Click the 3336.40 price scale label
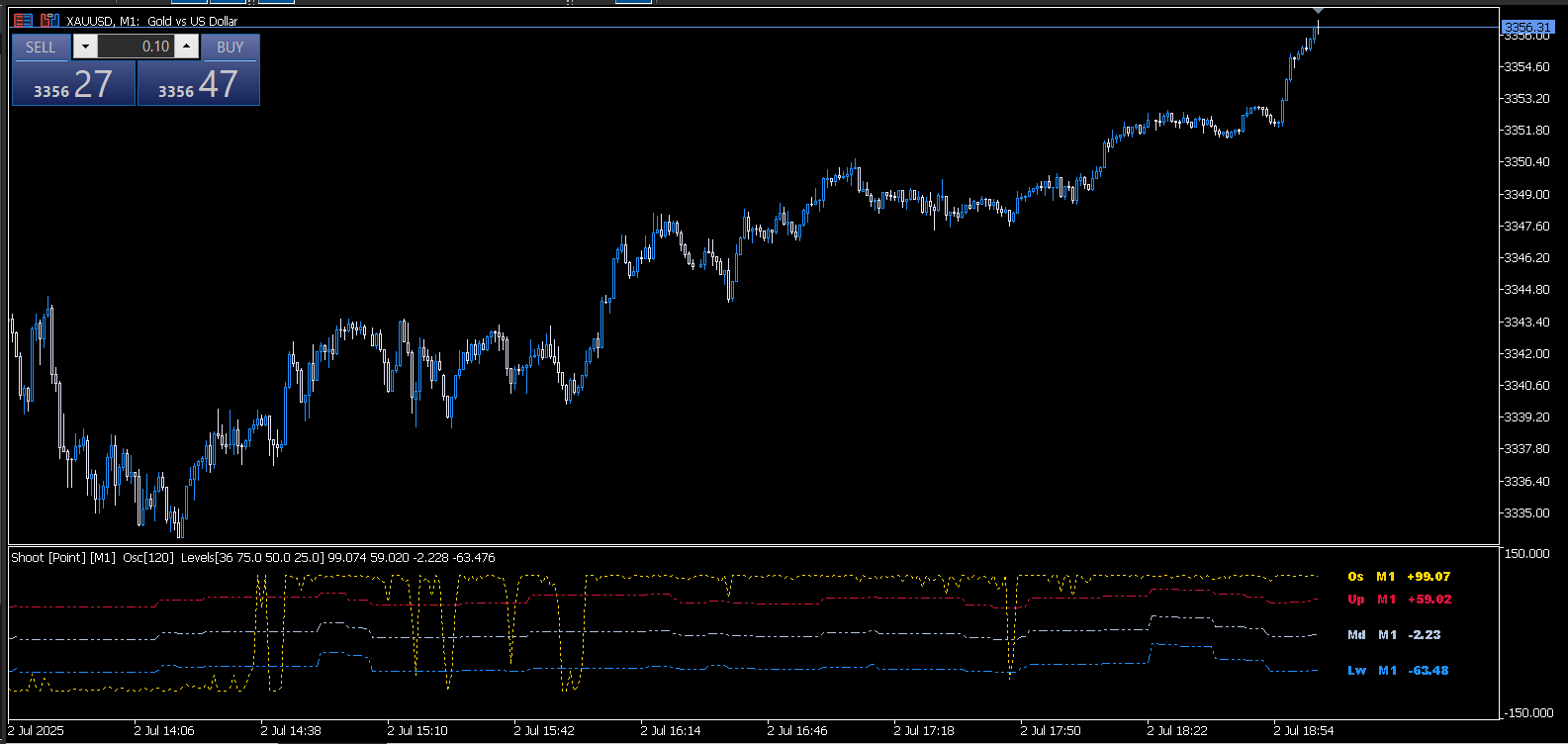This screenshot has width=1568, height=744. coord(1527,482)
